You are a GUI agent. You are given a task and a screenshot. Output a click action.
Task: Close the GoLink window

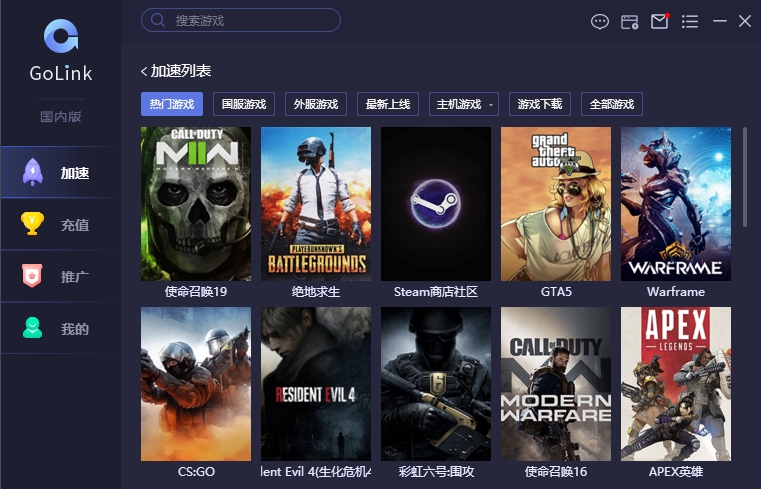[x=745, y=21]
